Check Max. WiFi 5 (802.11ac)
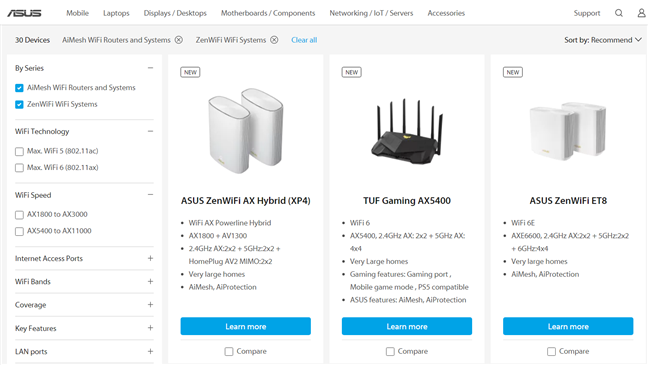 (19, 152)
